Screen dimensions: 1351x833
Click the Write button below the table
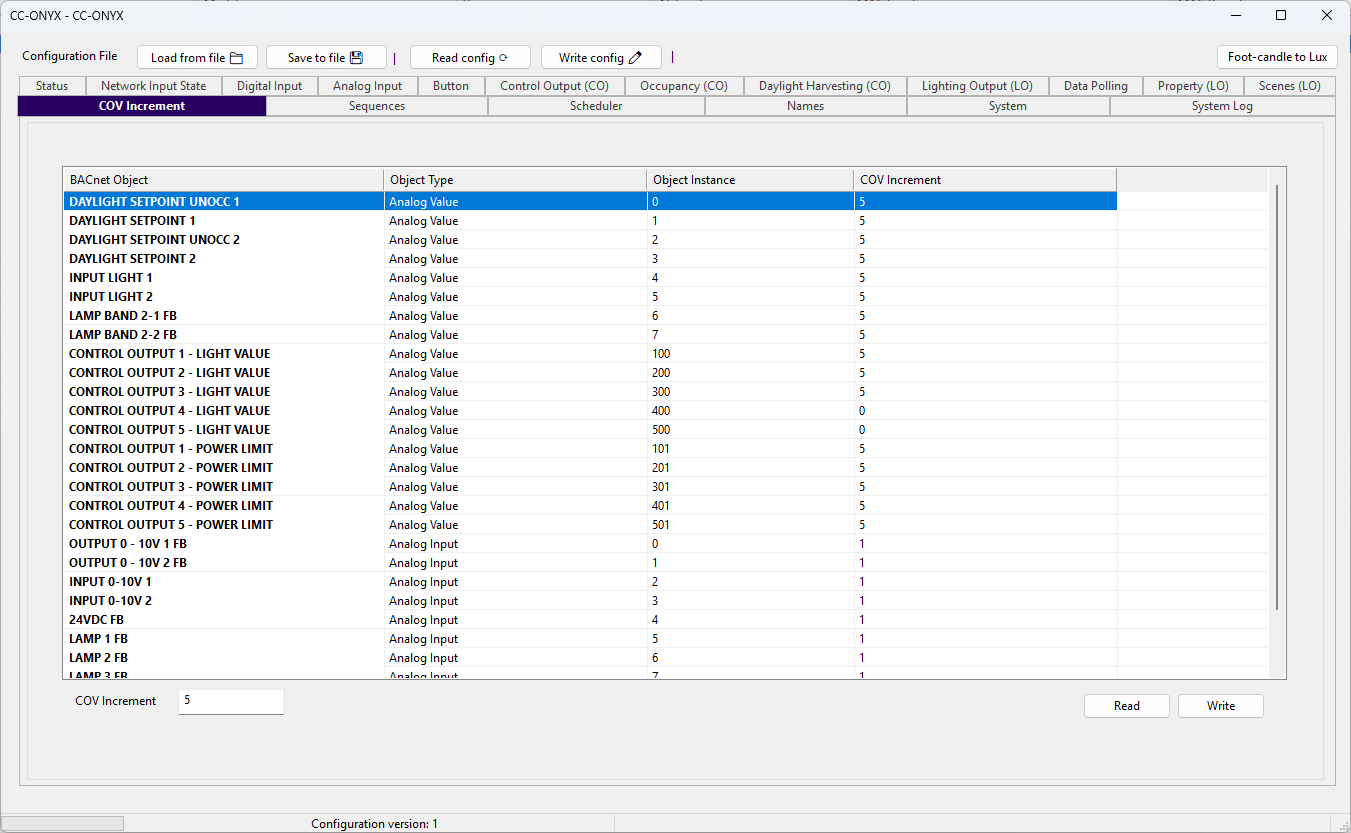click(1221, 706)
